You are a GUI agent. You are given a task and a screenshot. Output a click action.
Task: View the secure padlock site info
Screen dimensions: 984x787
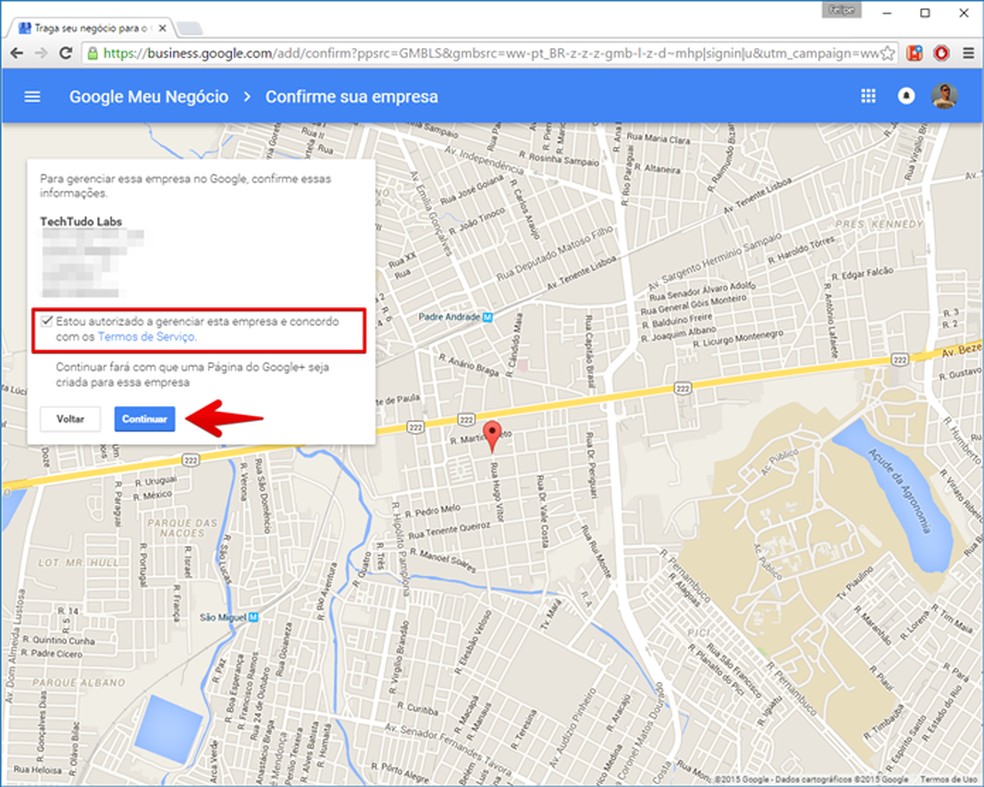tap(92, 53)
